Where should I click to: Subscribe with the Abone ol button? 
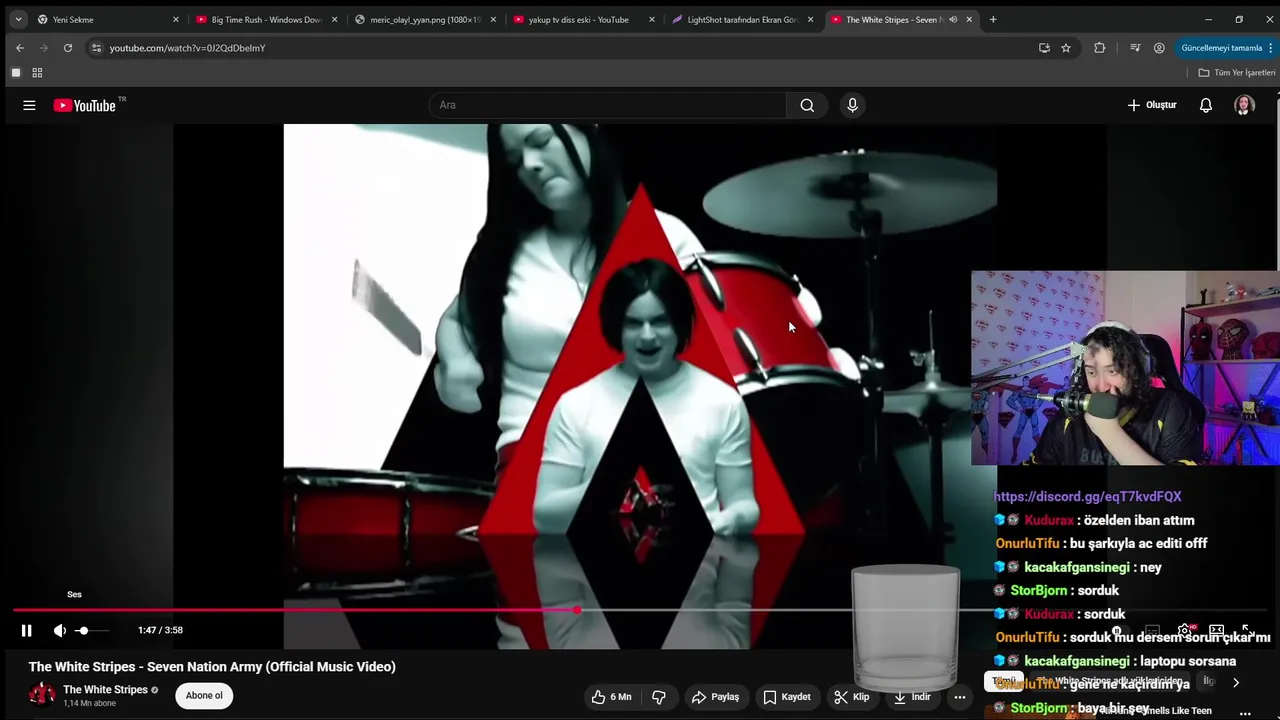(x=204, y=696)
